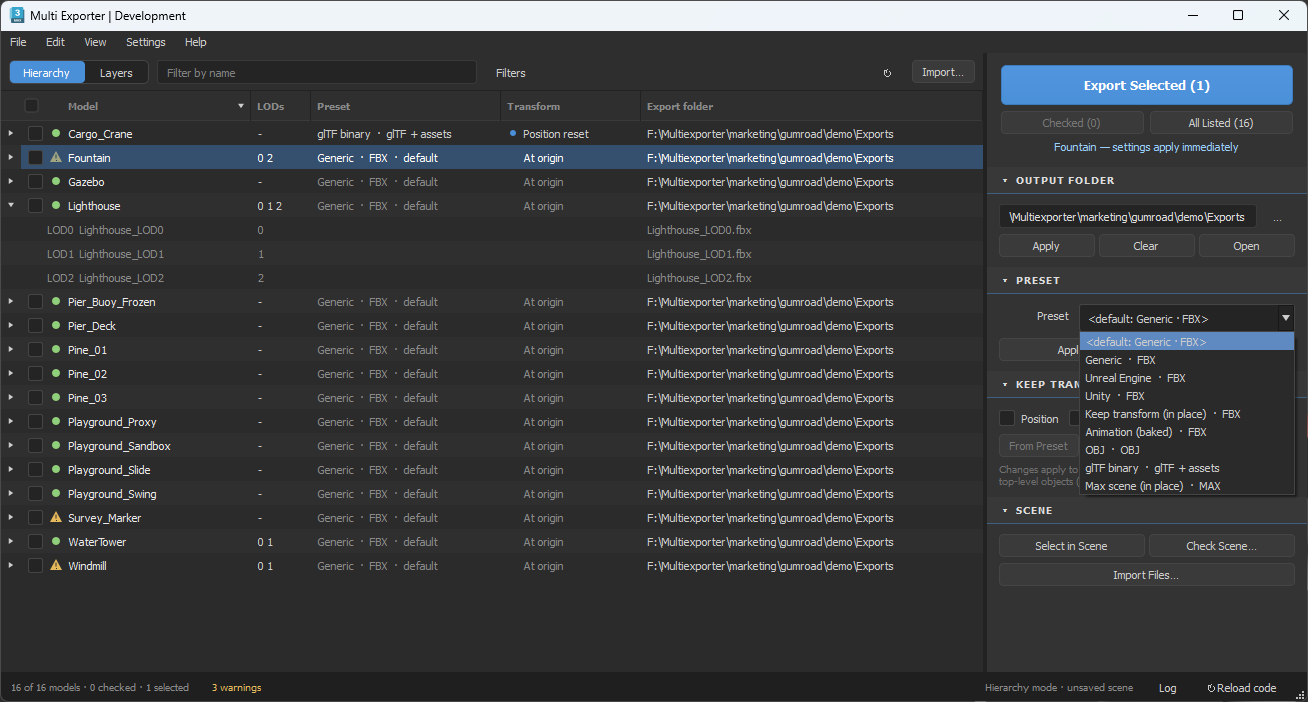Screen dimensions: 1308x702
Task: Open the Edit menu
Action: tap(55, 42)
